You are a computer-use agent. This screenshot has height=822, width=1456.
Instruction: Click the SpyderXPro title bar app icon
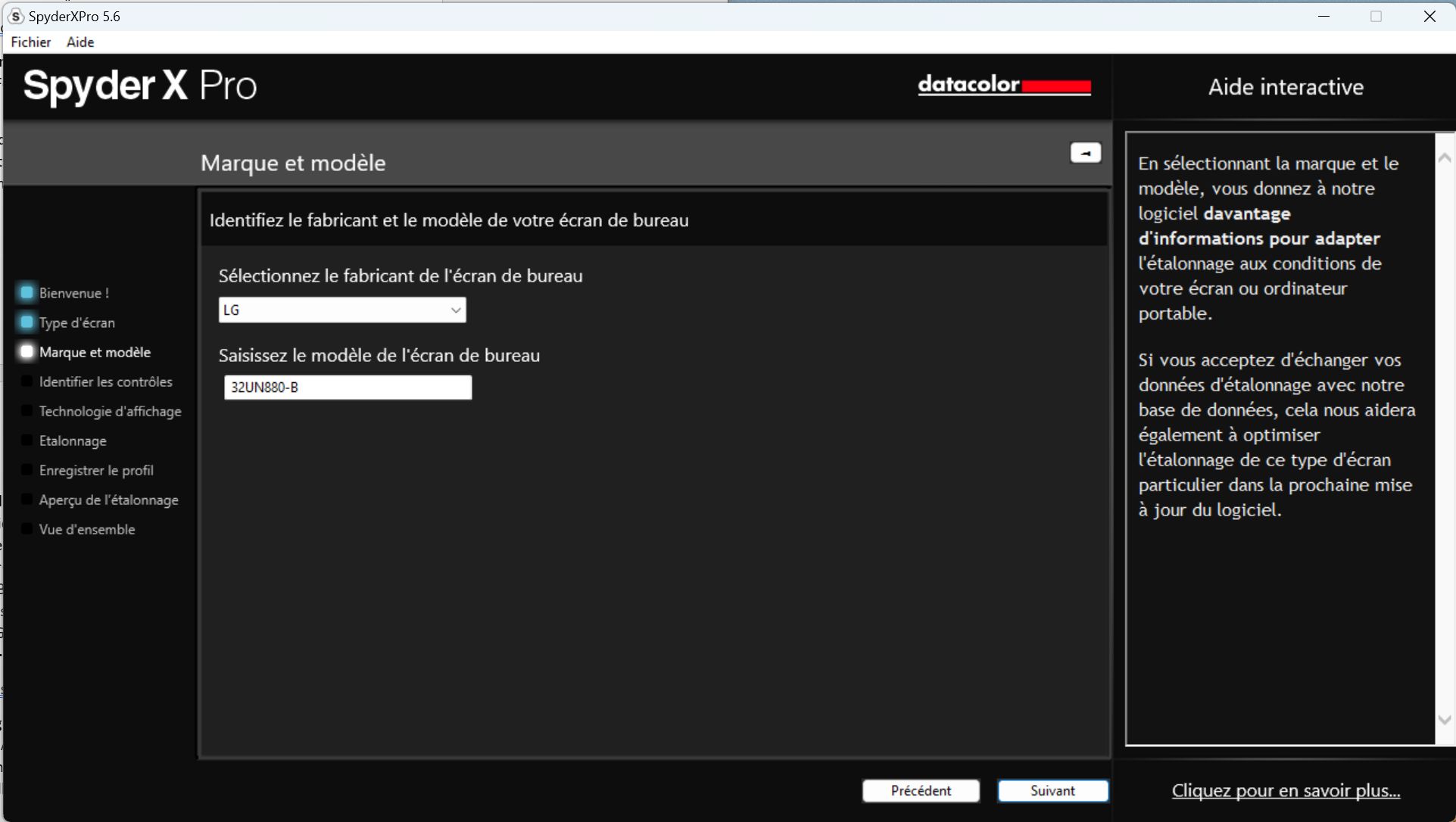[x=15, y=16]
